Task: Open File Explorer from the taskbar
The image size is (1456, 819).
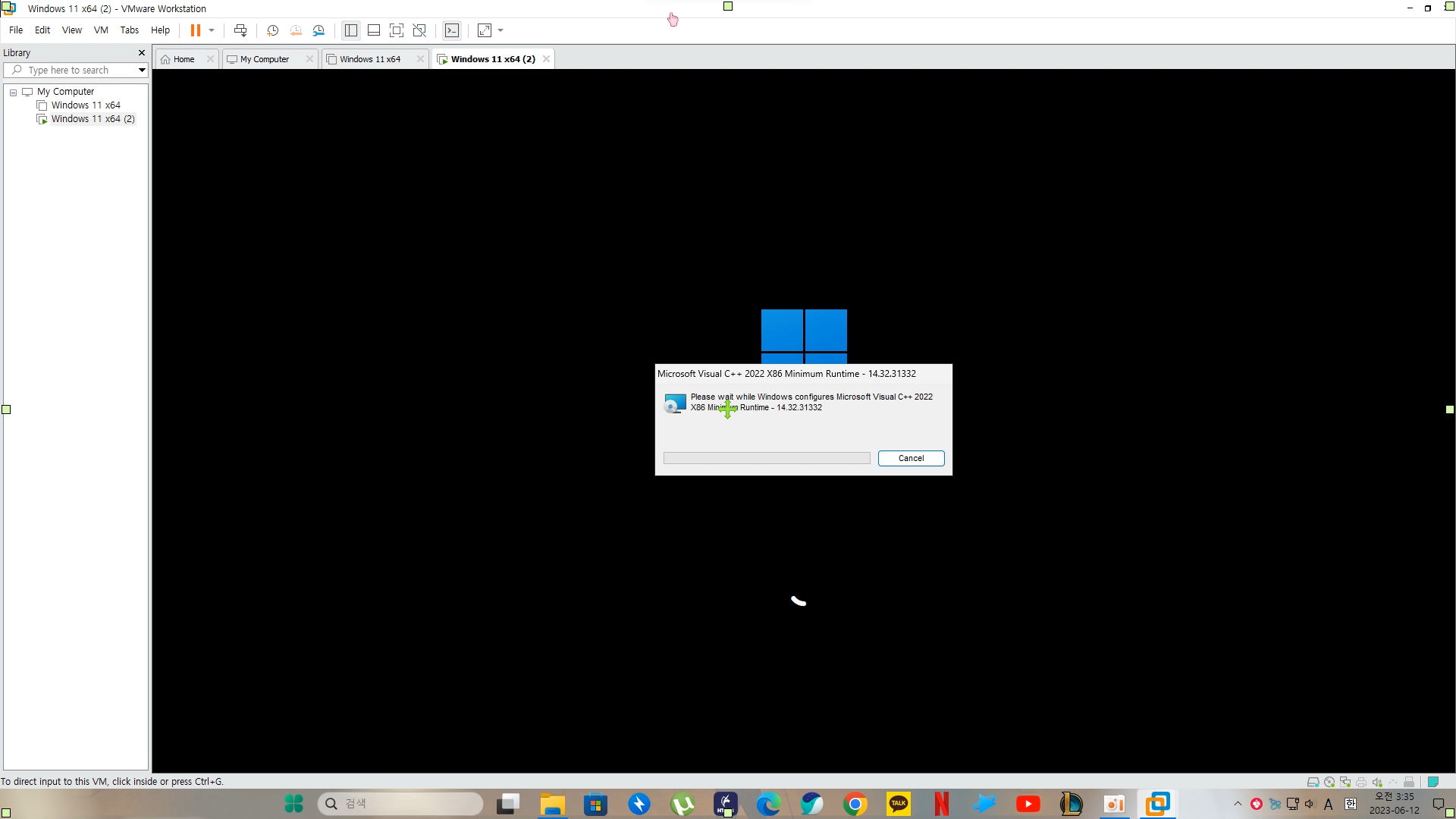Action: pos(552,804)
